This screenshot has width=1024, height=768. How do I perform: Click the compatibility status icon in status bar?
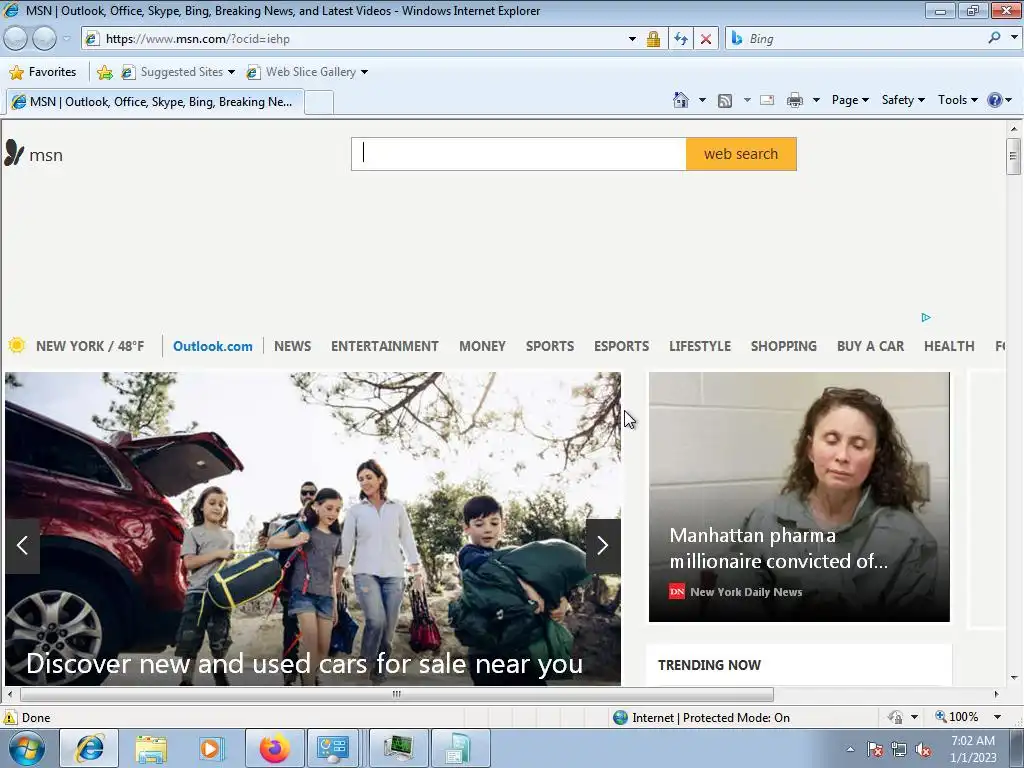tap(895, 717)
